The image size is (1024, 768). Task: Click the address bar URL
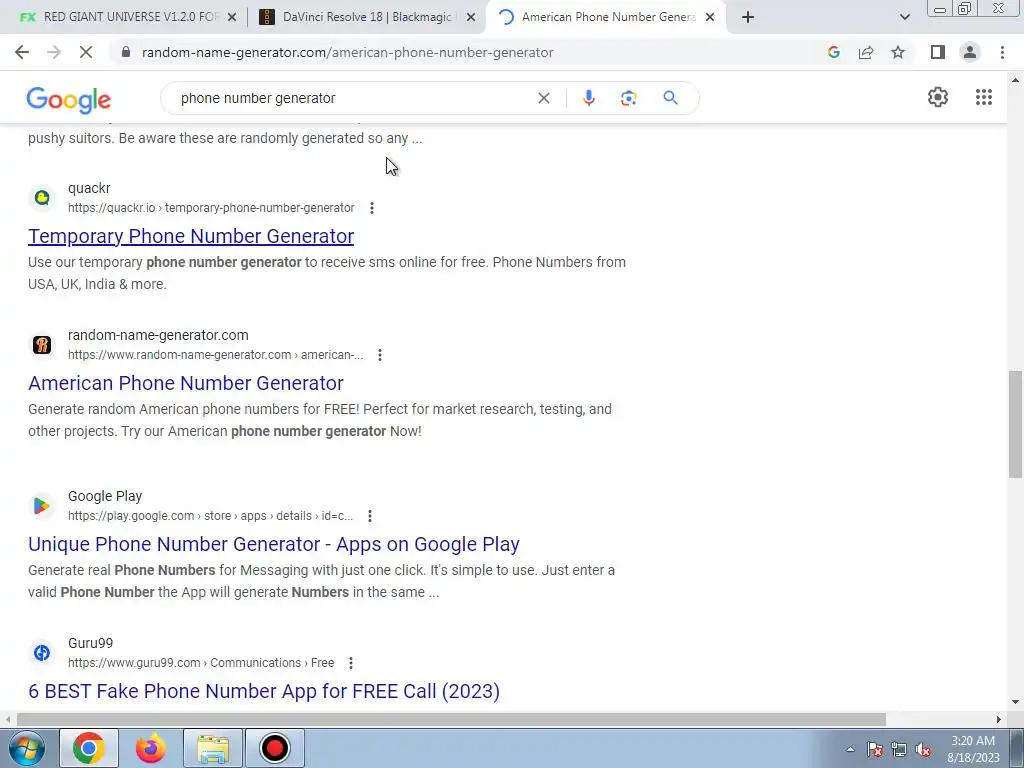pyautogui.click(x=347, y=52)
